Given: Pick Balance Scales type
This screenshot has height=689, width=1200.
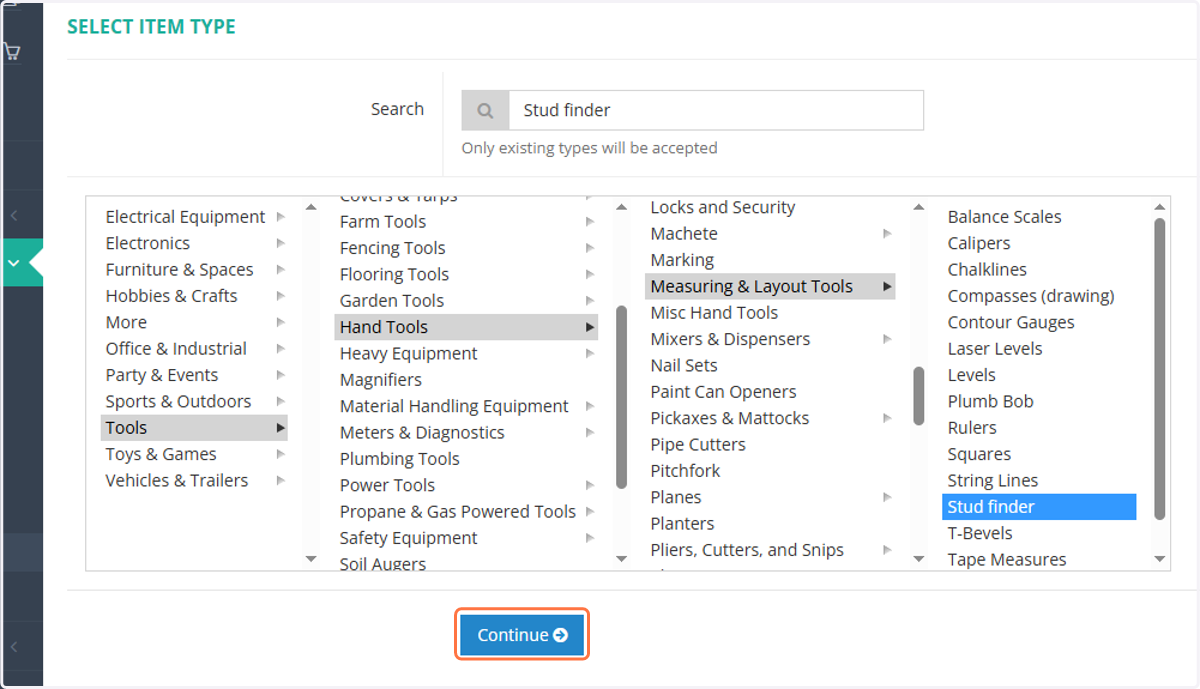Looking at the screenshot, I should point(1004,217).
